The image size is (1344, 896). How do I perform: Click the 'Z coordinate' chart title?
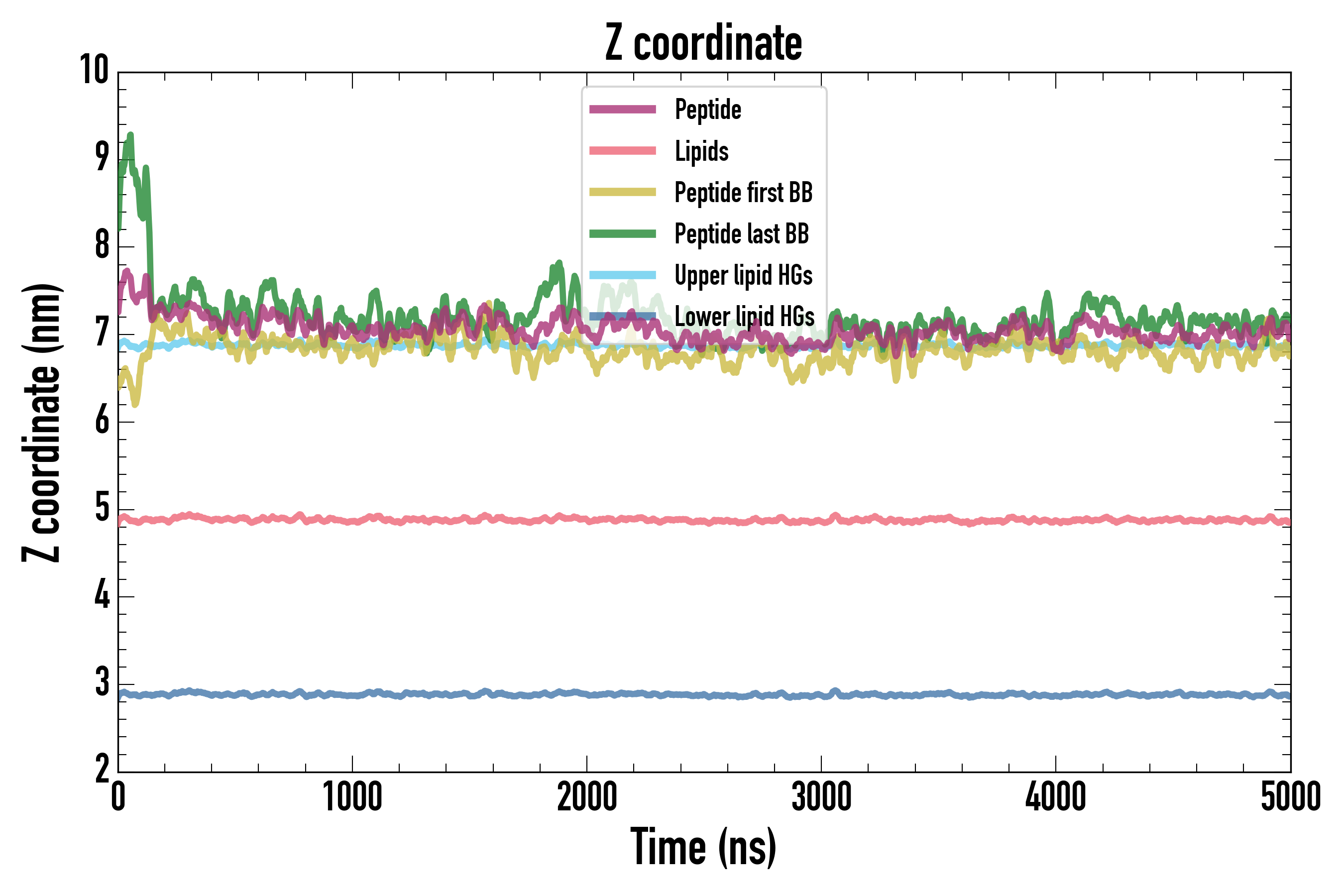click(x=703, y=43)
